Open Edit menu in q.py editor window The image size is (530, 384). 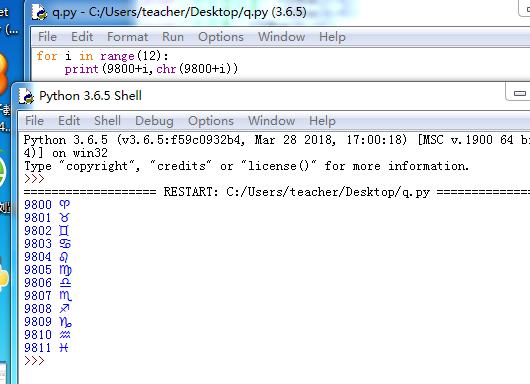82,37
